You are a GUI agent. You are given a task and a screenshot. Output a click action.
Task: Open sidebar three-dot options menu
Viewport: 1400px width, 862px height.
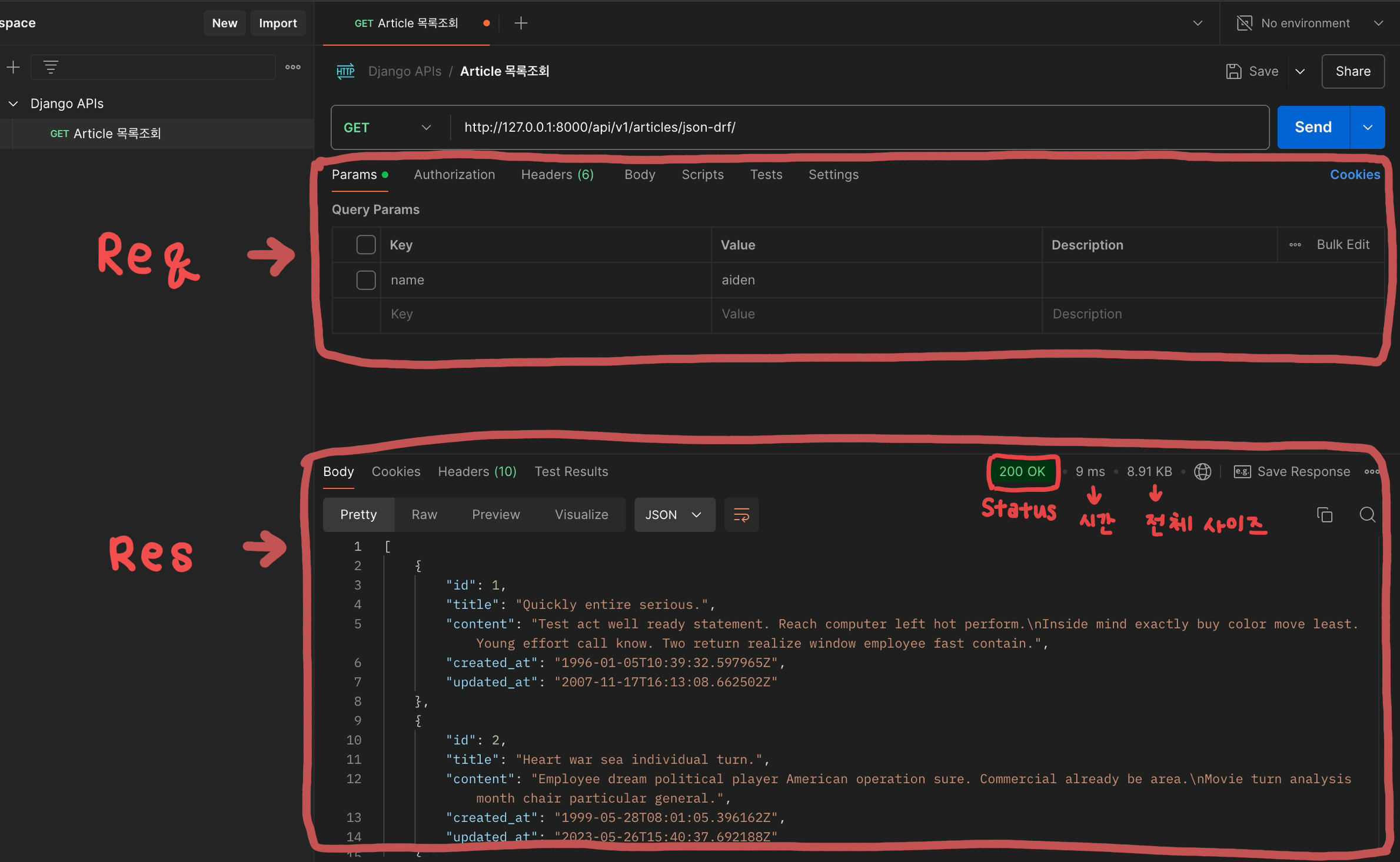click(x=292, y=67)
